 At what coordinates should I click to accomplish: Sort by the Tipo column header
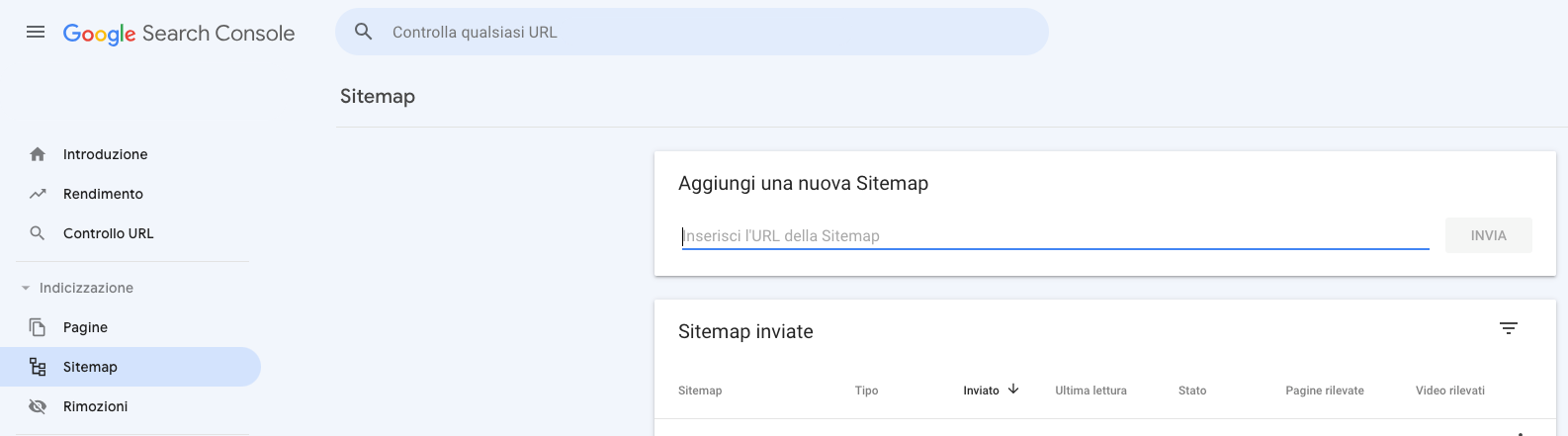pyautogui.click(x=866, y=391)
